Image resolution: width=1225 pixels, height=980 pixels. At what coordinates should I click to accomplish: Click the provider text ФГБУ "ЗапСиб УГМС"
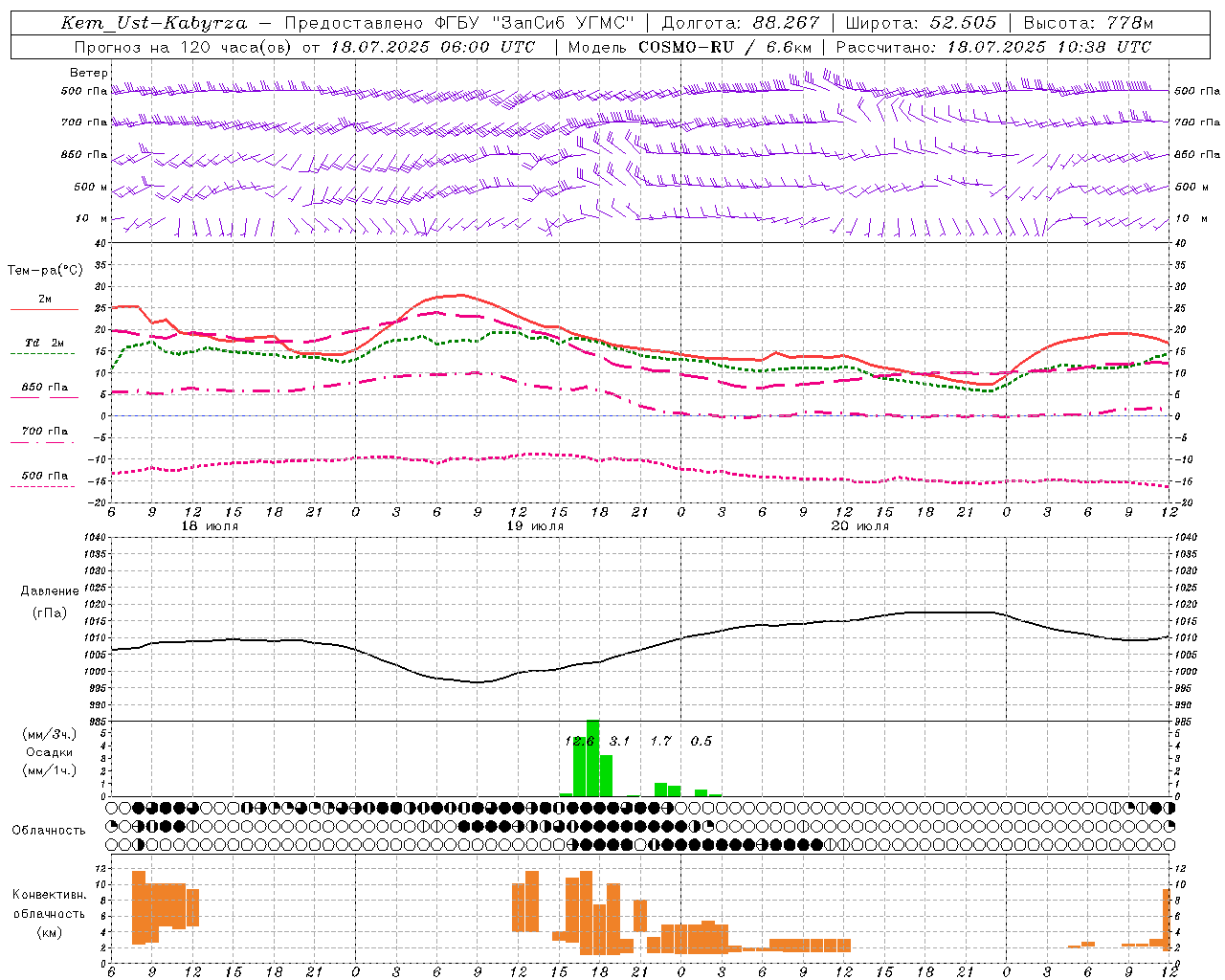535,23
